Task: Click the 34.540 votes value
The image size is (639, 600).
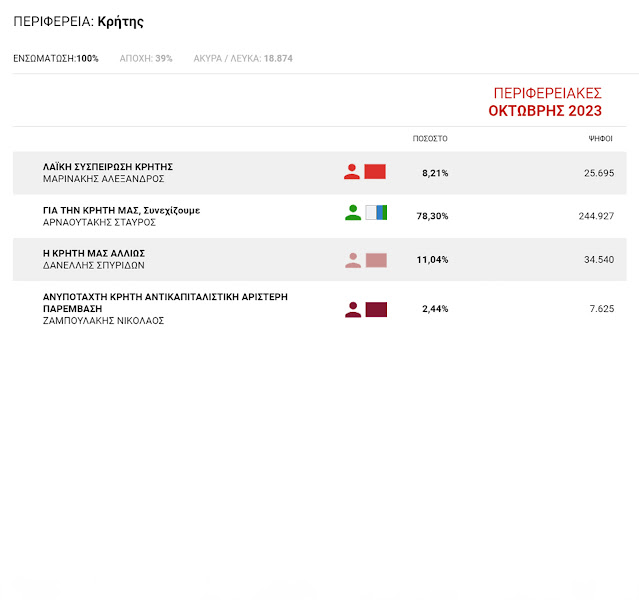Action: click(x=599, y=260)
